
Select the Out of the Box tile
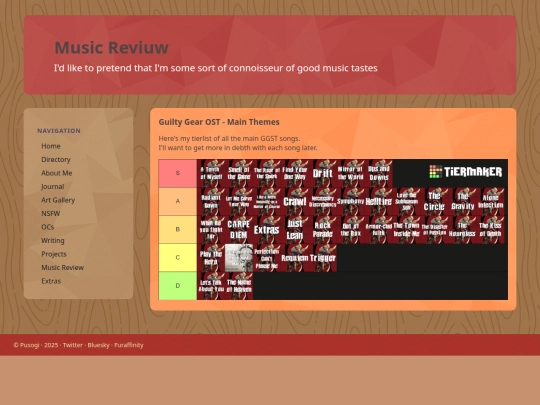click(x=351, y=230)
